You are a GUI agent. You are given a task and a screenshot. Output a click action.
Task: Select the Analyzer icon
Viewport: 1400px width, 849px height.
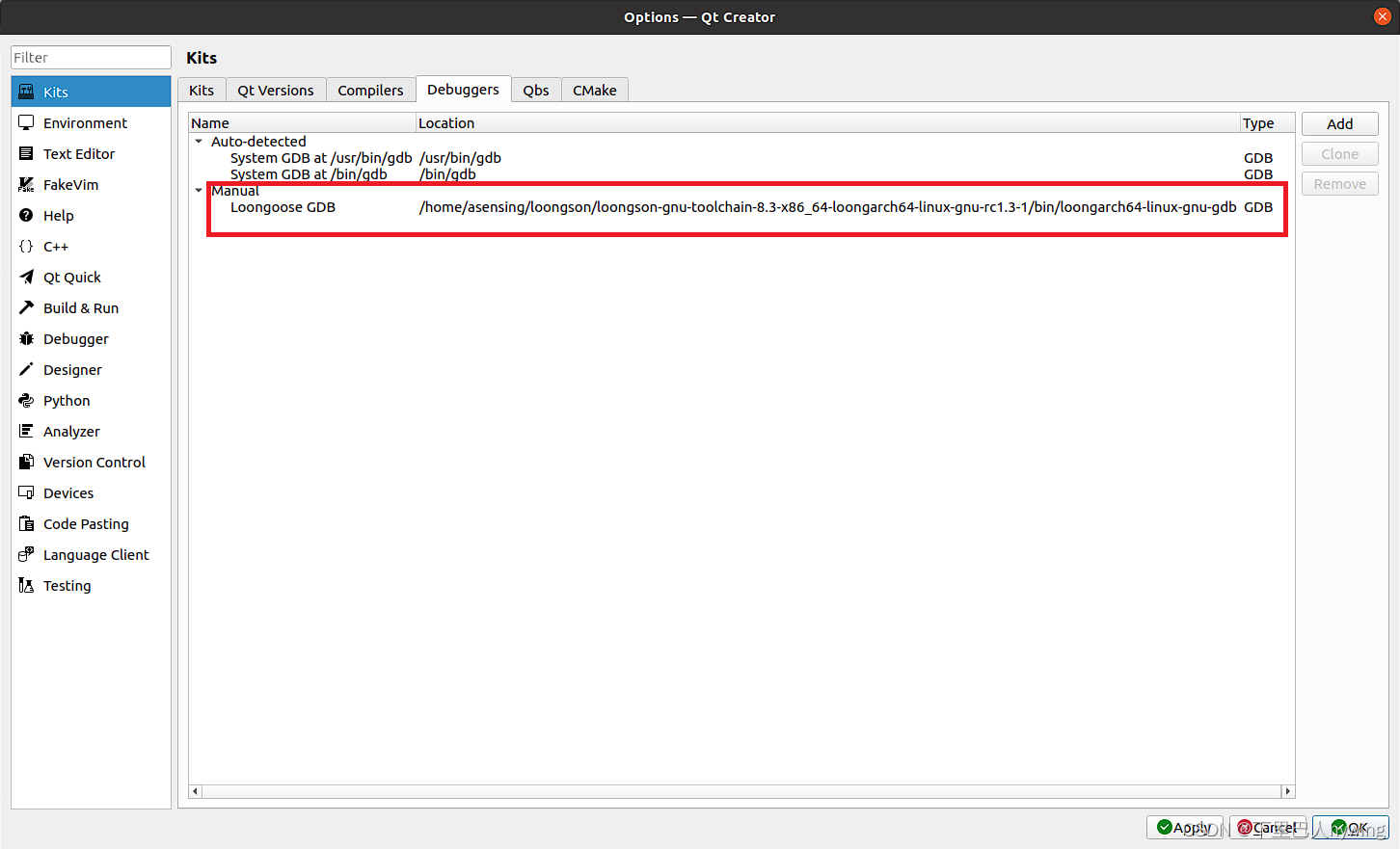coord(26,431)
